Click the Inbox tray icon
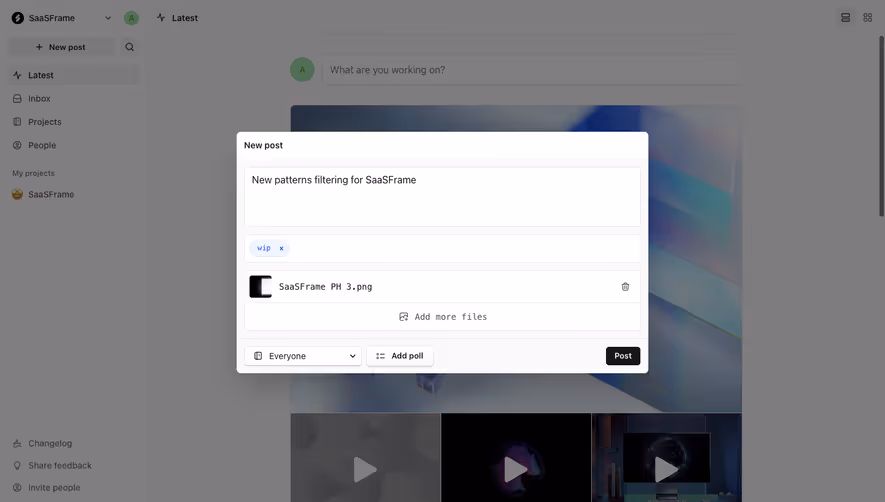 pyautogui.click(x=17, y=98)
